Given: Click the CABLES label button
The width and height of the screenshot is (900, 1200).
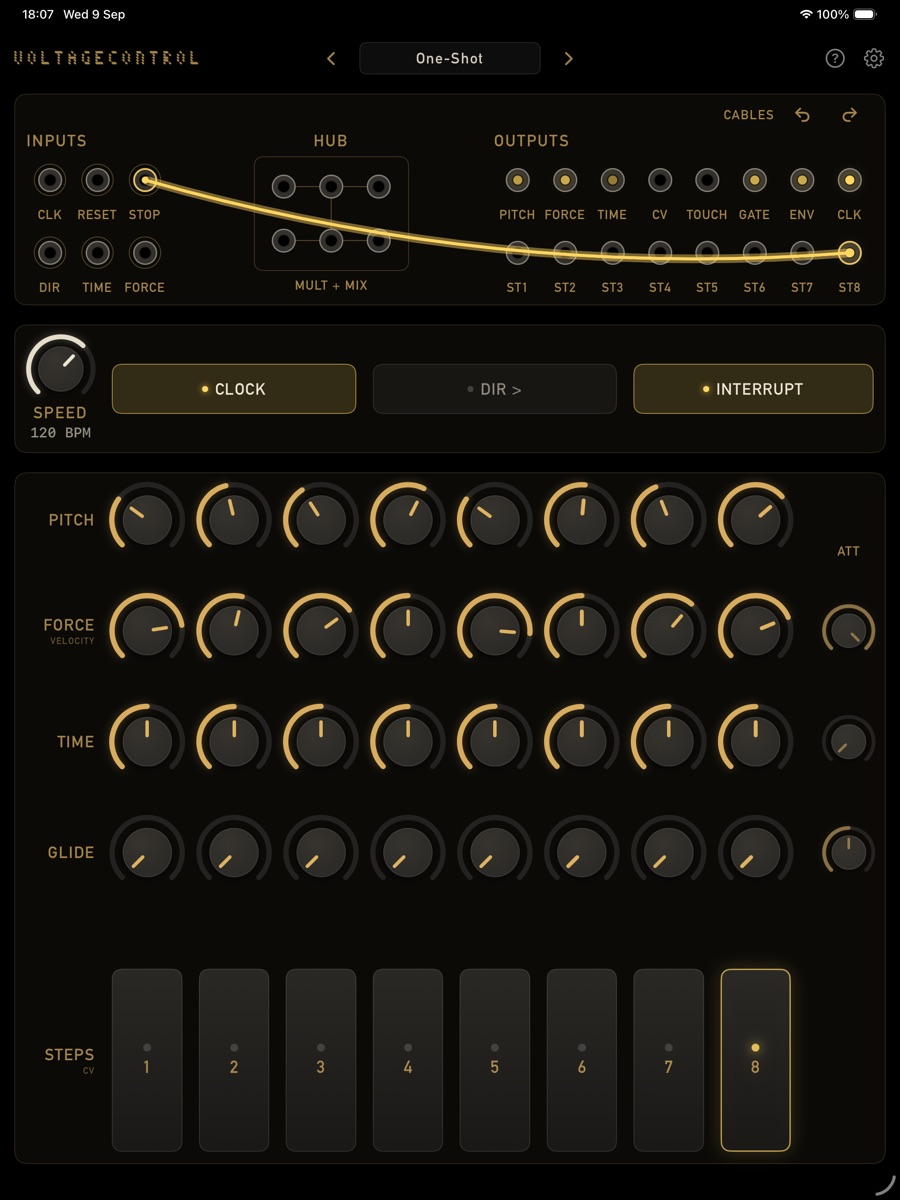Looking at the screenshot, I should click(x=749, y=115).
